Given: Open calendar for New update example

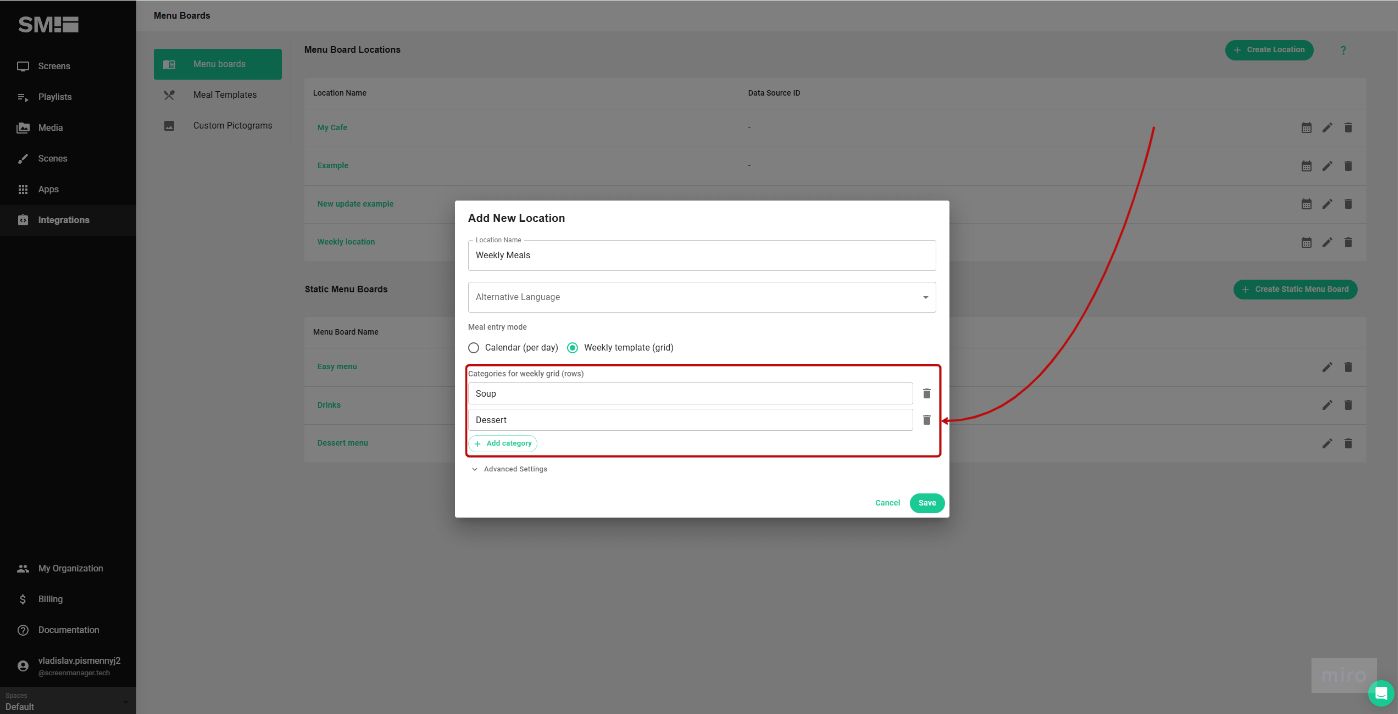Looking at the screenshot, I should (1306, 204).
